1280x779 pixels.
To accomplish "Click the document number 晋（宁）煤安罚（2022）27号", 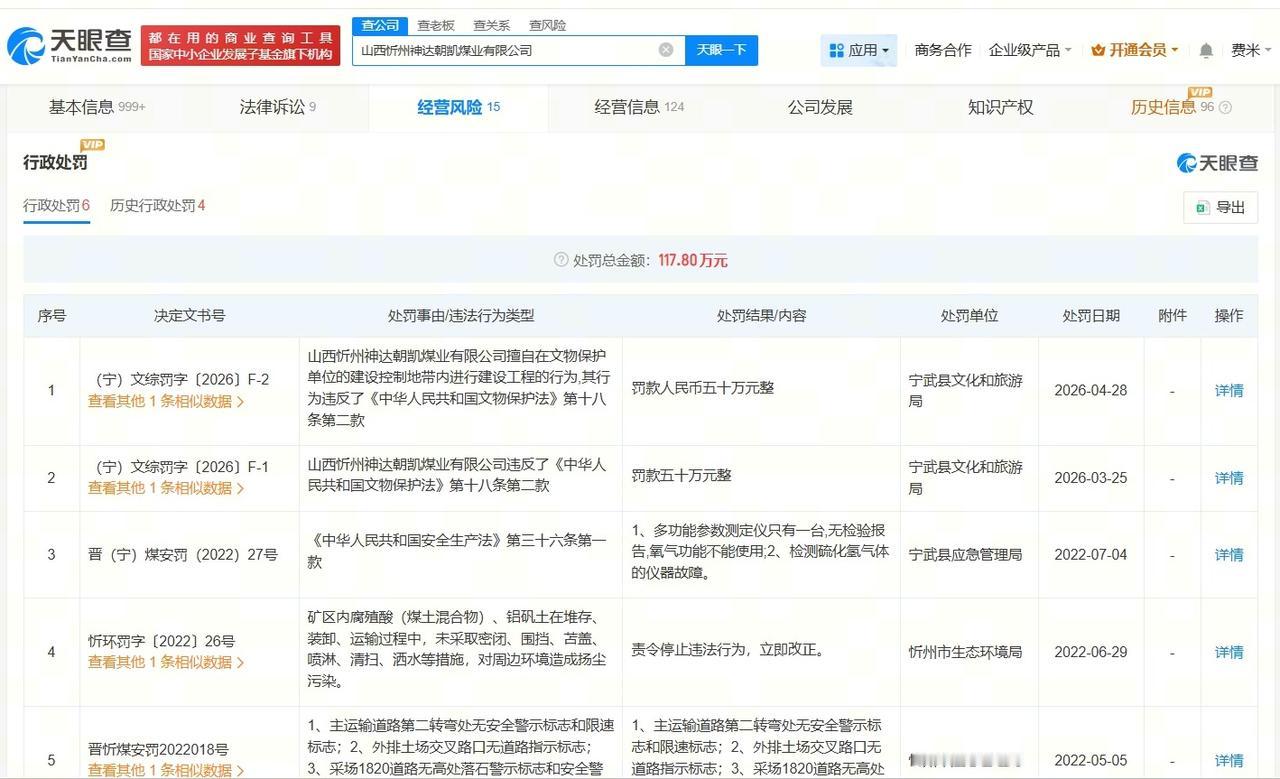I will (x=183, y=555).
